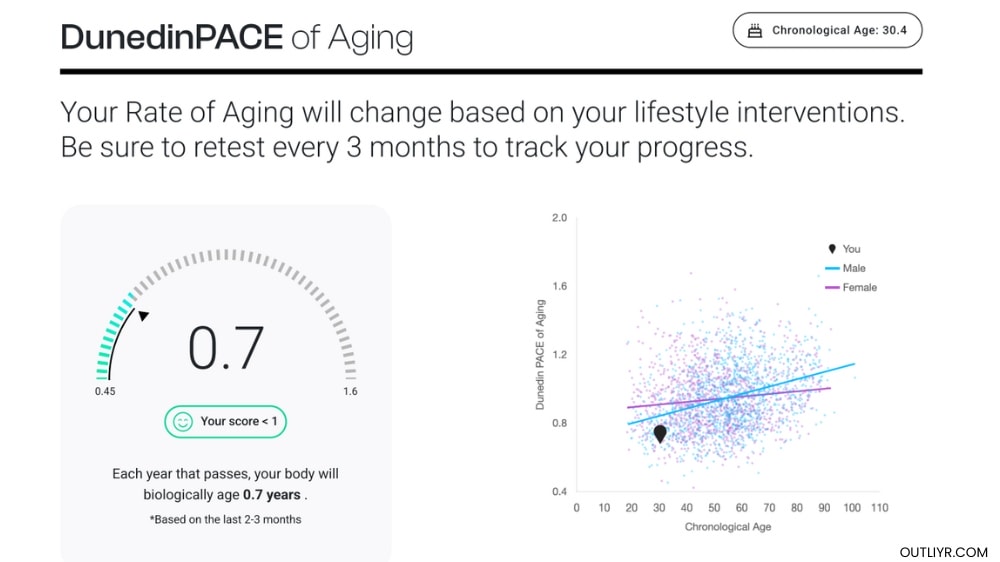Click the 'Male' legend label
This screenshot has height=562, width=1000.
854,268
